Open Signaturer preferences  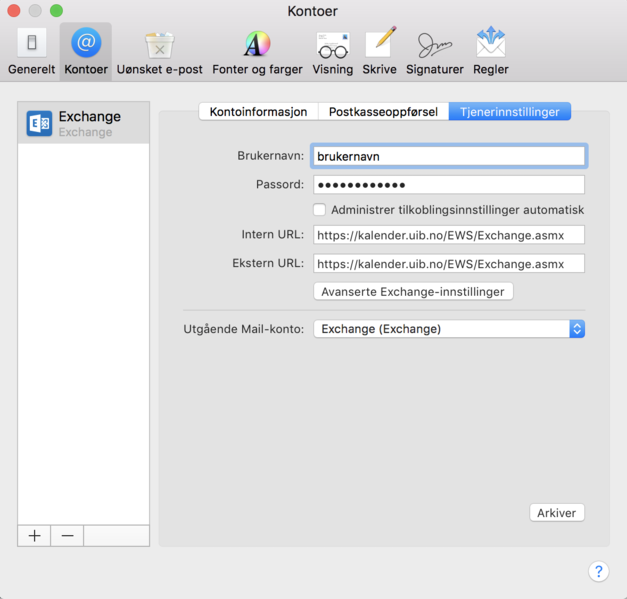434,52
